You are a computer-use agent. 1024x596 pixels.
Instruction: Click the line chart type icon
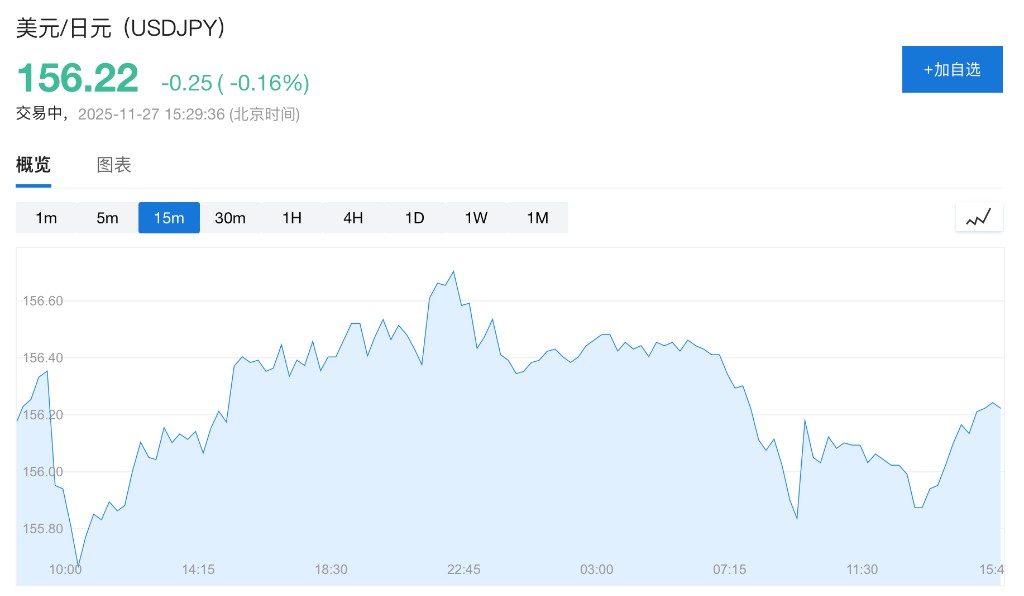[979, 217]
